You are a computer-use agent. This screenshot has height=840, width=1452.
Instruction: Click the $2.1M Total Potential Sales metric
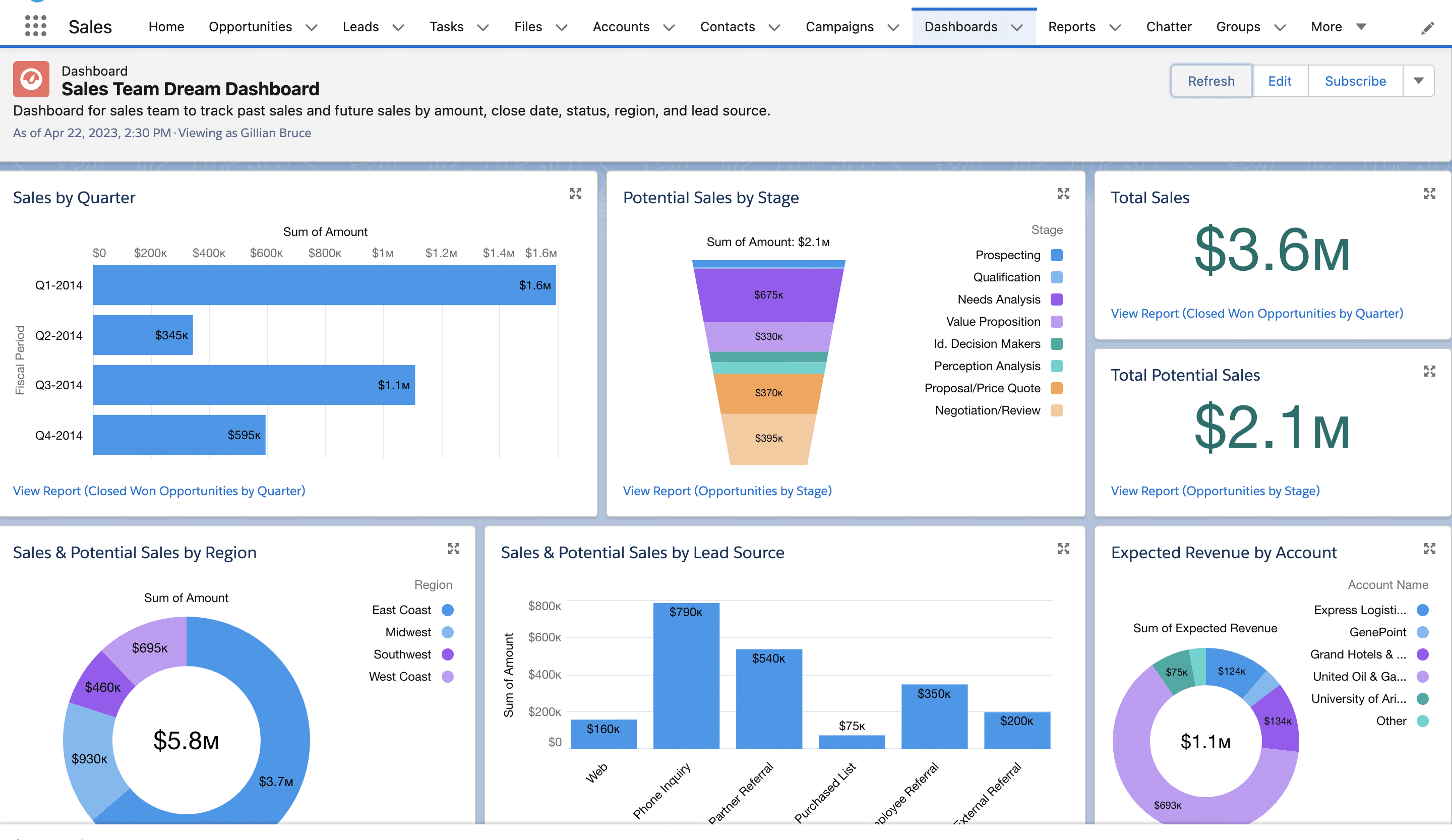click(1272, 427)
